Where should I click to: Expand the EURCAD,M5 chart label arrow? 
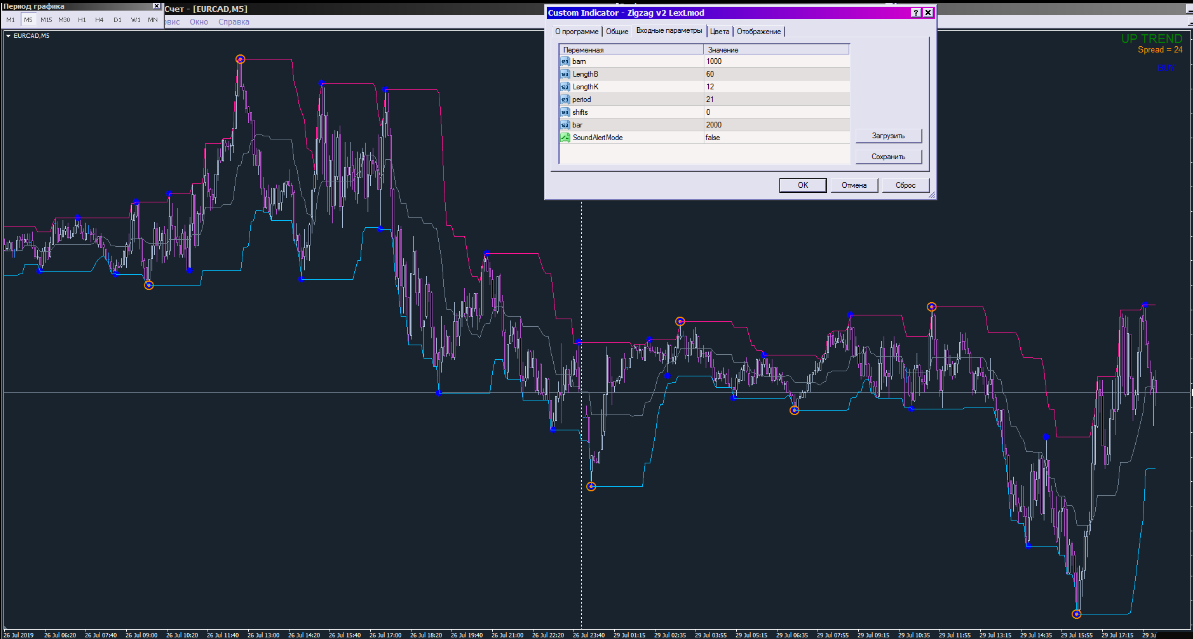coord(8,36)
